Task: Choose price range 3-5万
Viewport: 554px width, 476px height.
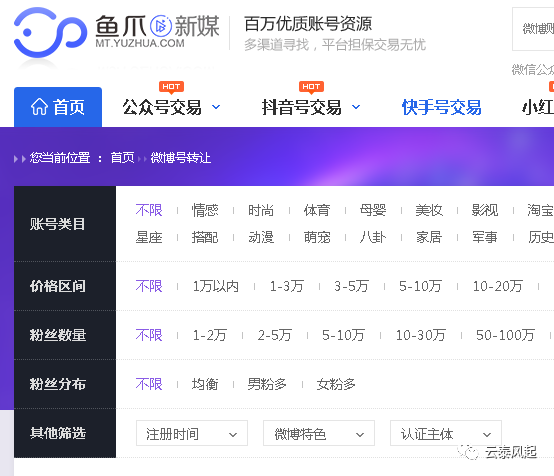Action: [x=352, y=286]
